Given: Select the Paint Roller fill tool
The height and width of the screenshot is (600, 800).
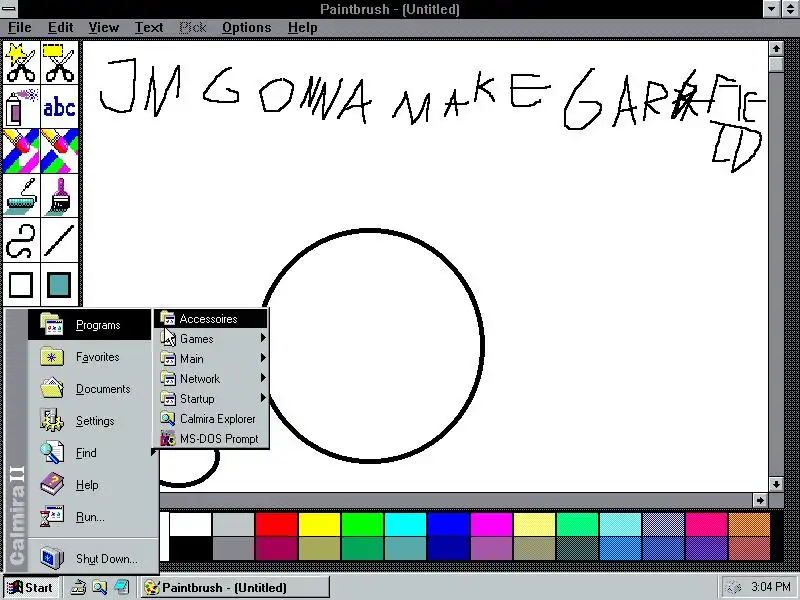Looking at the screenshot, I should click(x=21, y=196).
